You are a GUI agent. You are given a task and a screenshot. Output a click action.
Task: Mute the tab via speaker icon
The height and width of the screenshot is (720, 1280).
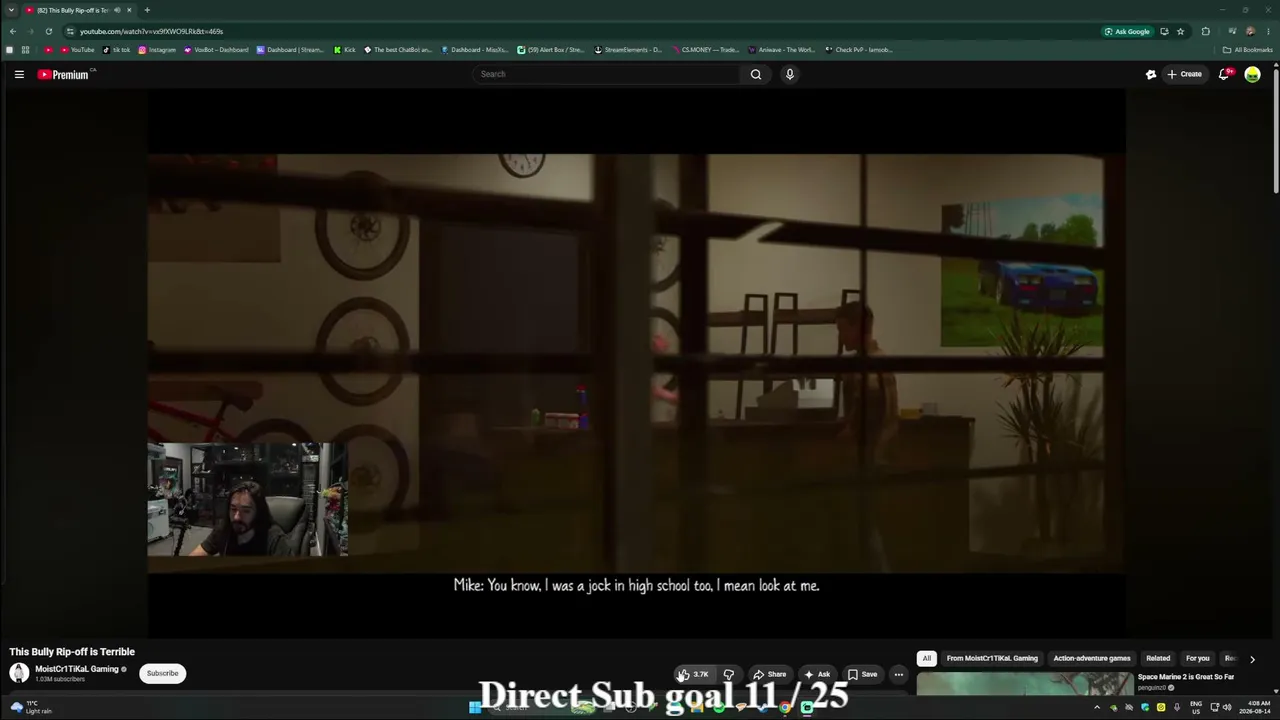[x=117, y=10]
